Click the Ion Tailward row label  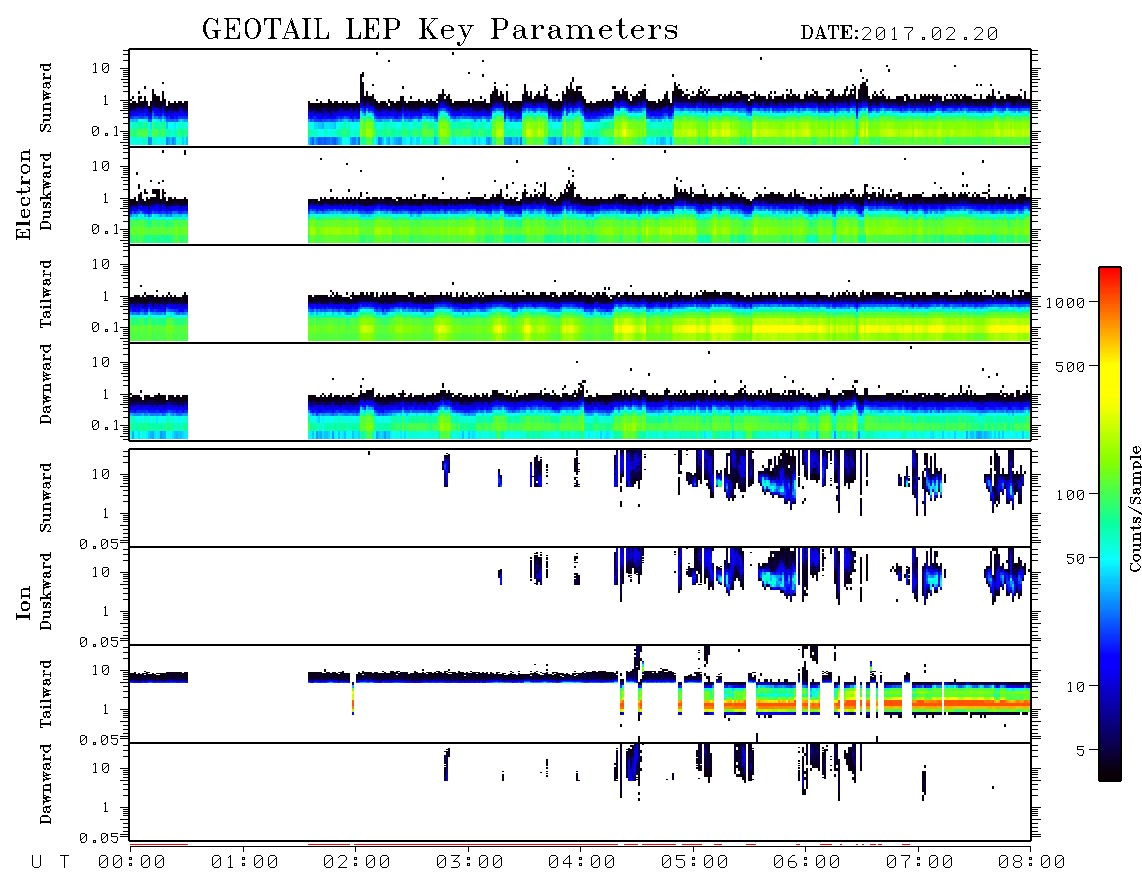[46, 694]
